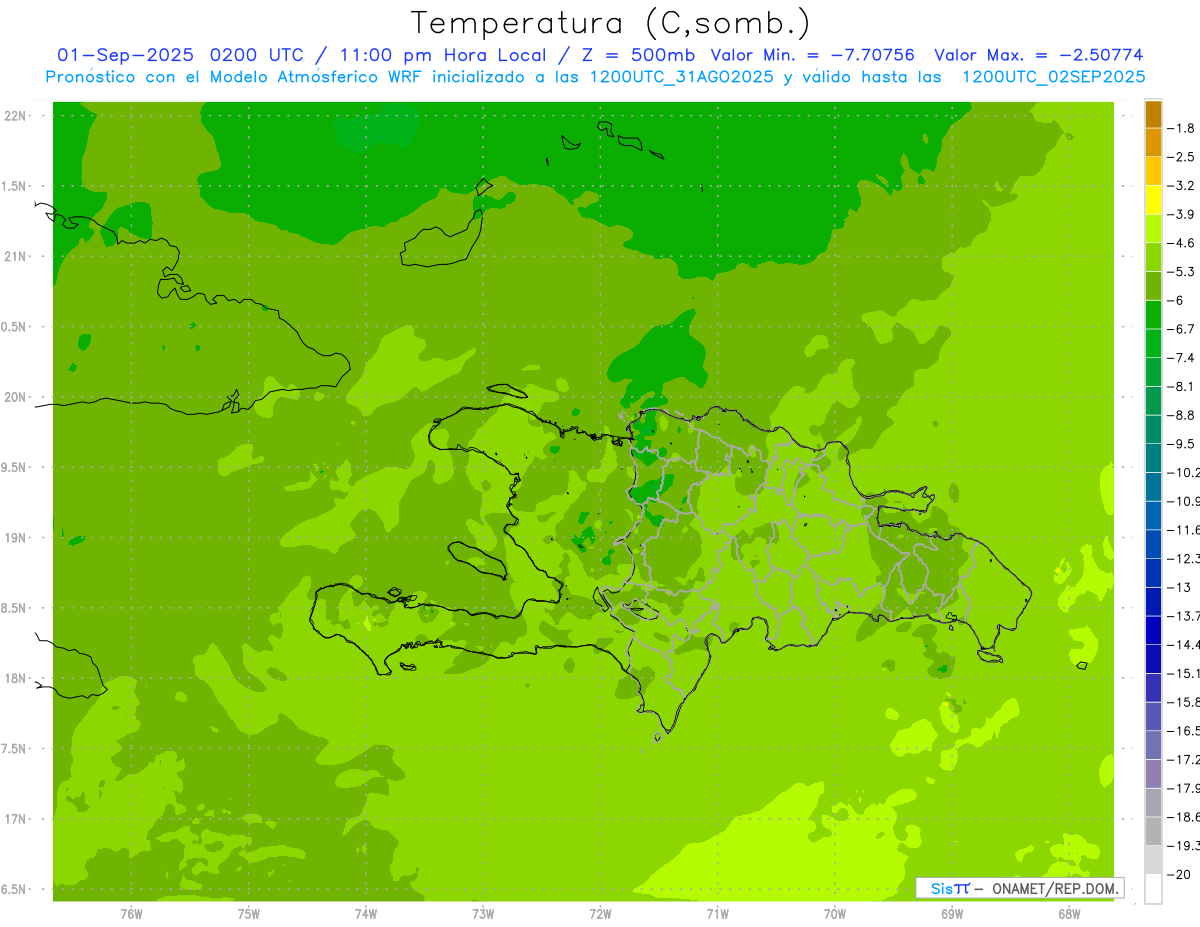Click the -4.6 color scale label
Image resolution: width=1200 pixels, height=927 pixels.
click(x=1181, y=243)
